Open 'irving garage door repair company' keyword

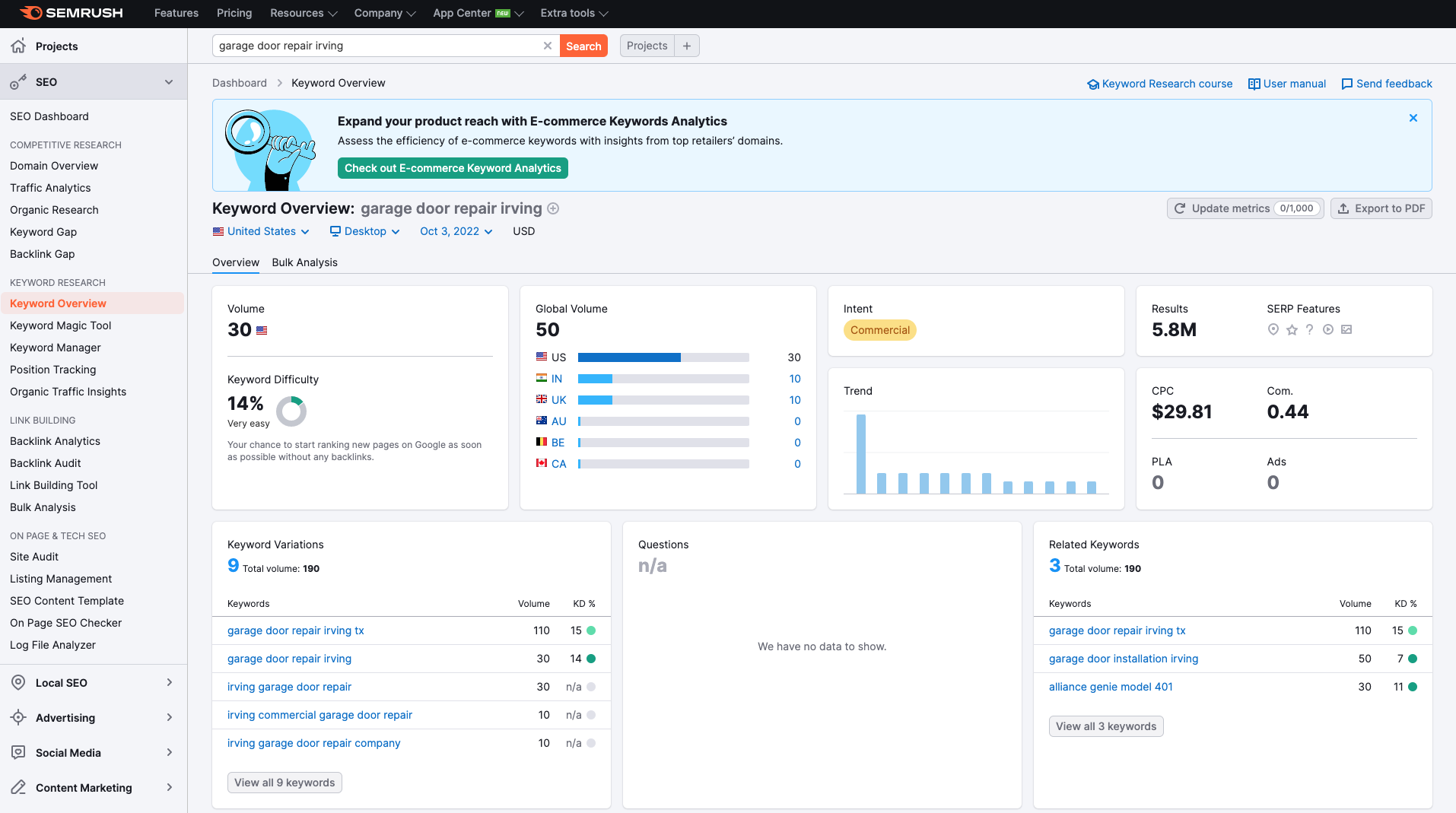[x=313, y=743]
